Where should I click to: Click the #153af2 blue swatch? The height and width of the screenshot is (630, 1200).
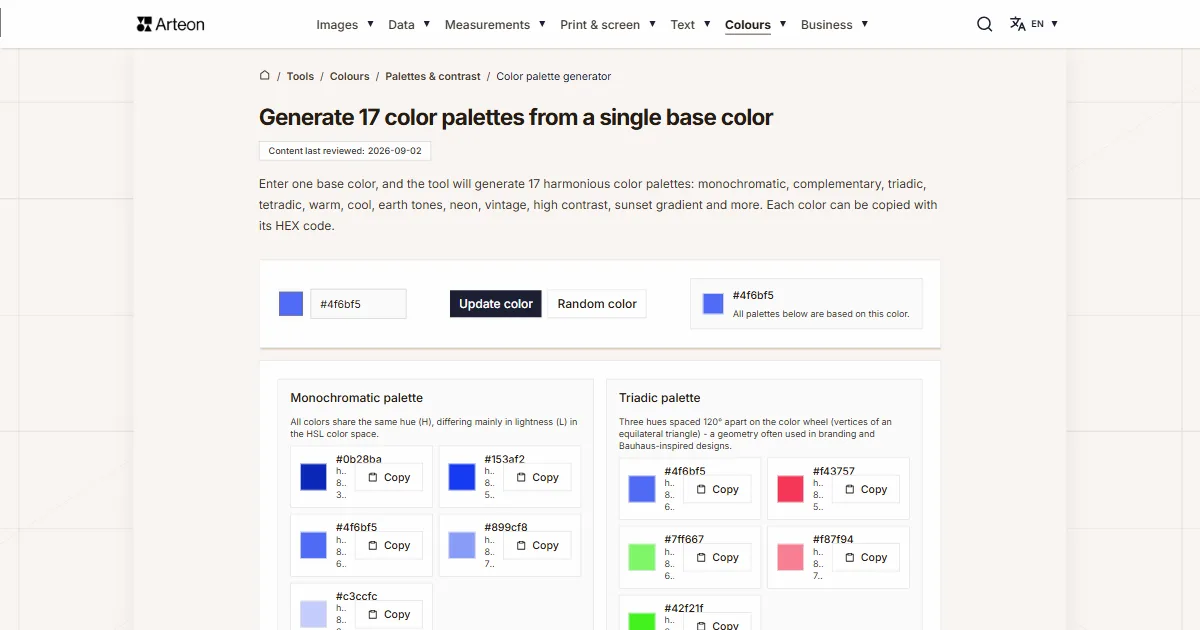[x=462, y=477]
